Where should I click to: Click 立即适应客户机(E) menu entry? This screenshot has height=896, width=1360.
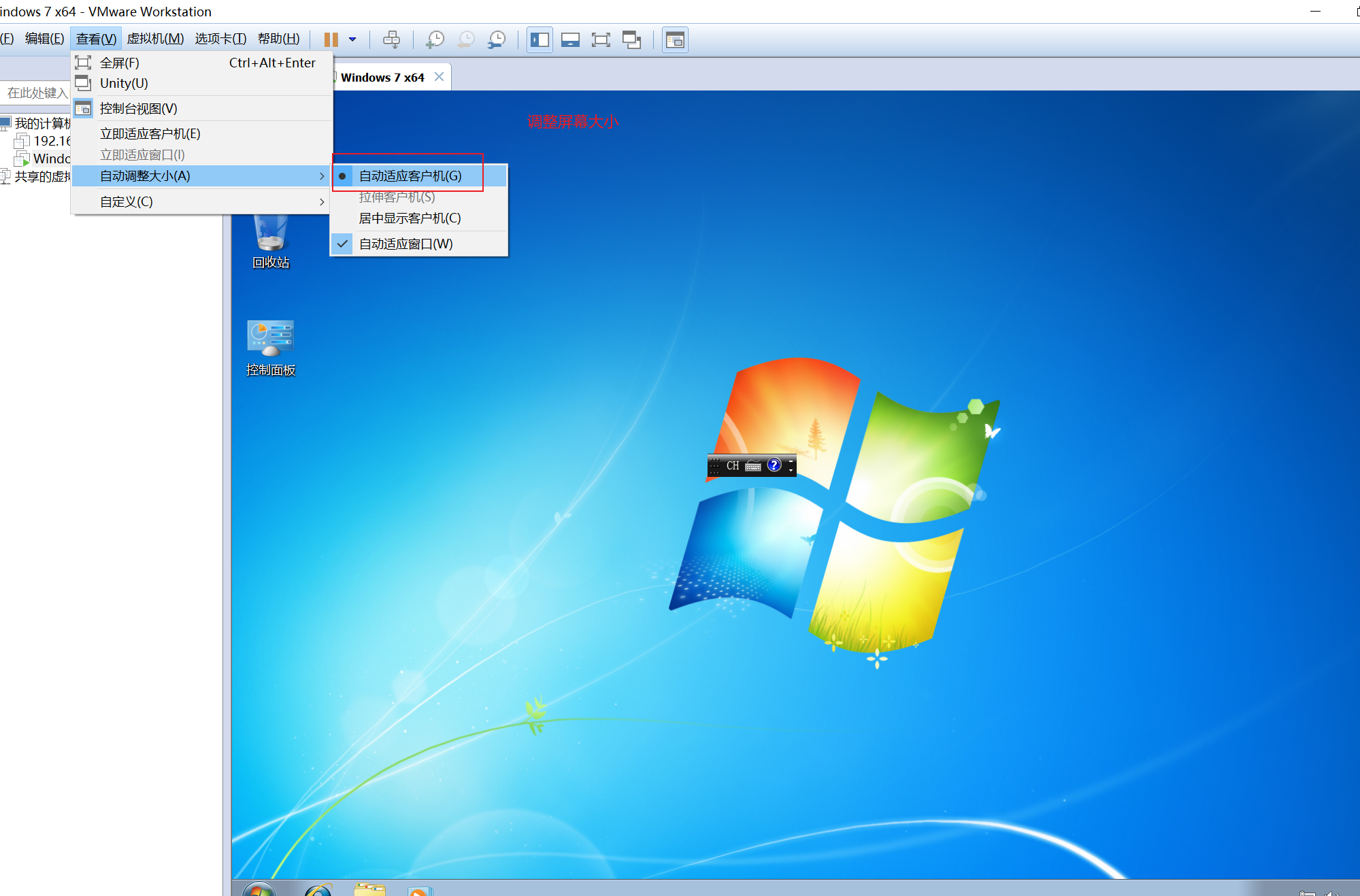click(202, 133)
